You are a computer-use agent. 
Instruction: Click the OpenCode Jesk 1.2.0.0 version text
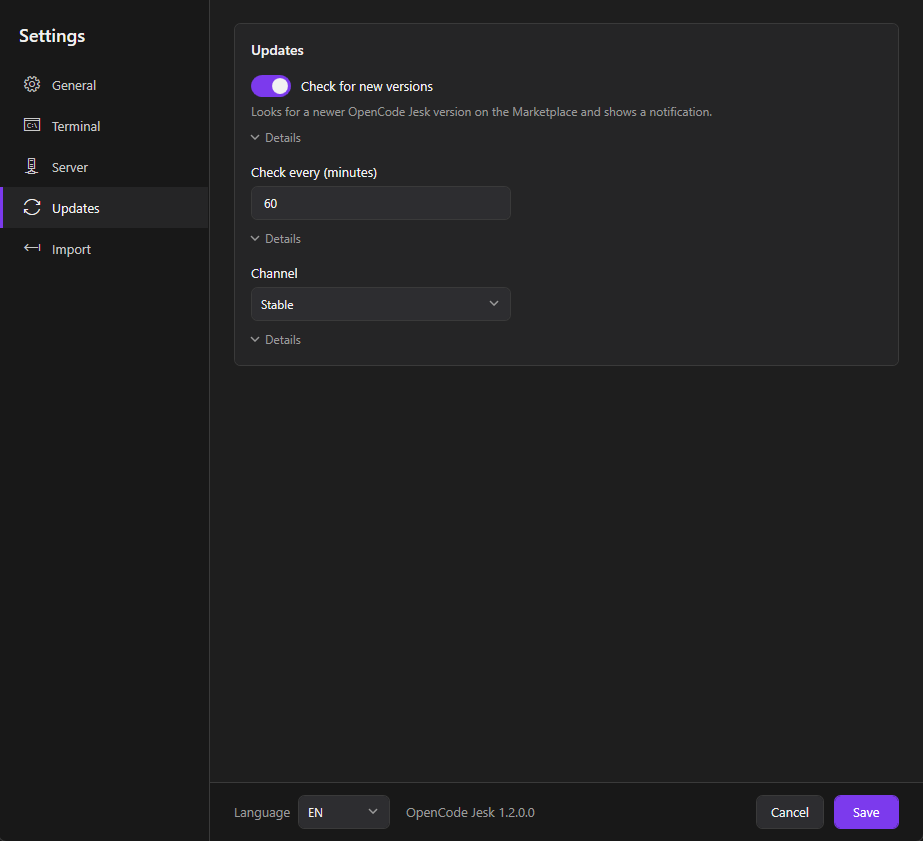point(470,812)
